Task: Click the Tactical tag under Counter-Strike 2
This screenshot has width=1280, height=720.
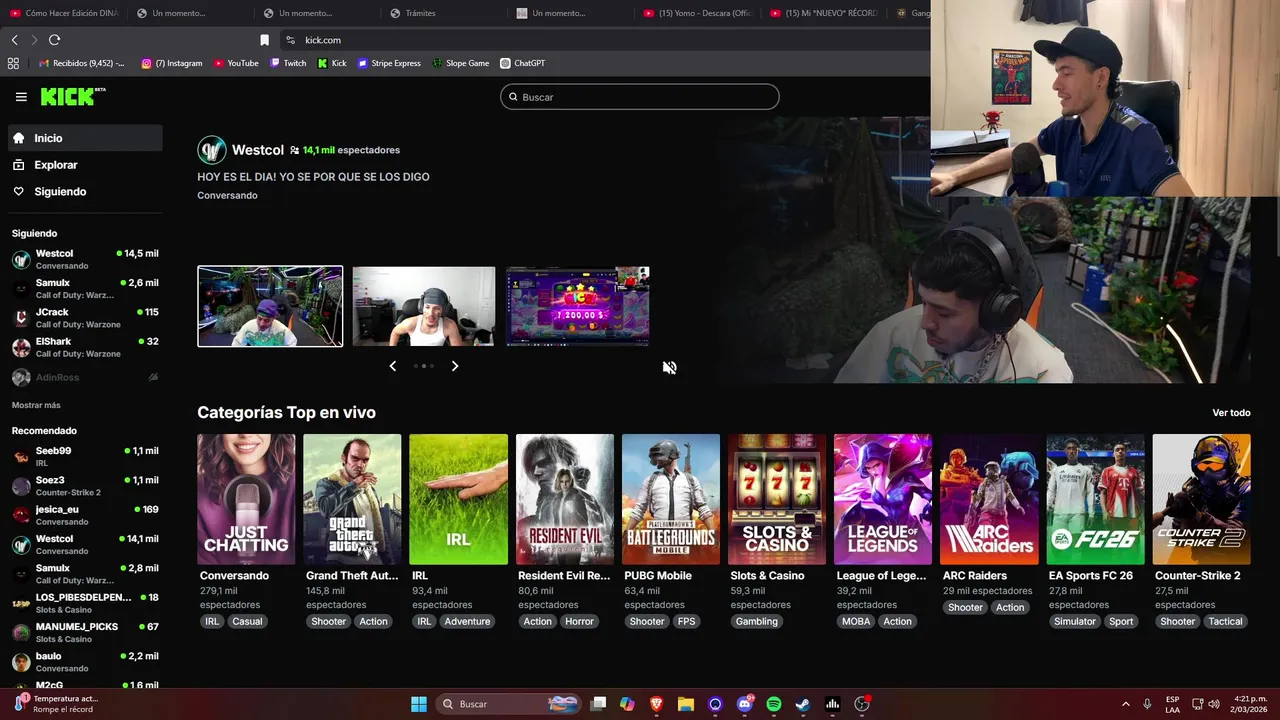Action: click(x=1225, y=621)
